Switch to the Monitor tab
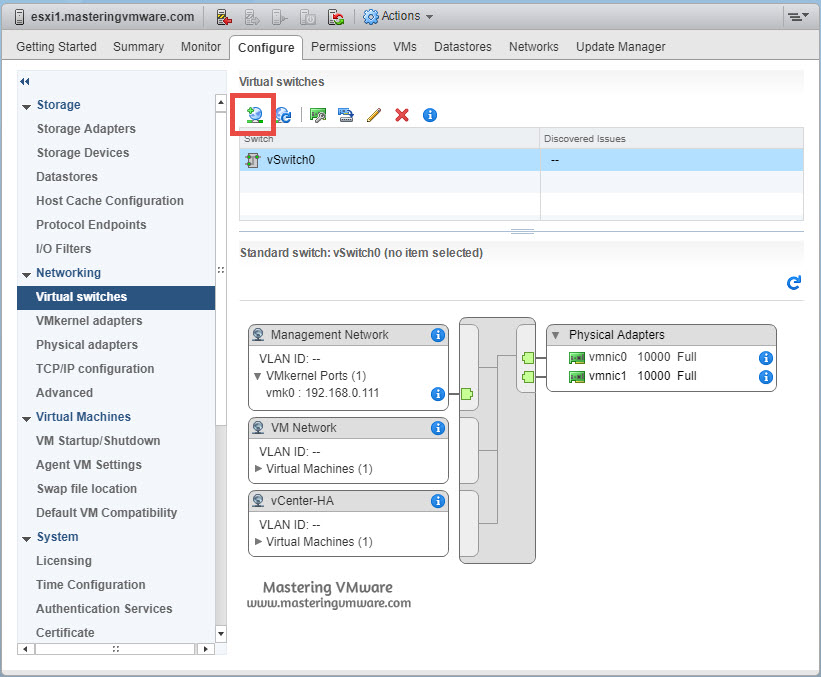The height and width of the screenshot is (677, 821). pyautogui.click(x=201, y=47)
